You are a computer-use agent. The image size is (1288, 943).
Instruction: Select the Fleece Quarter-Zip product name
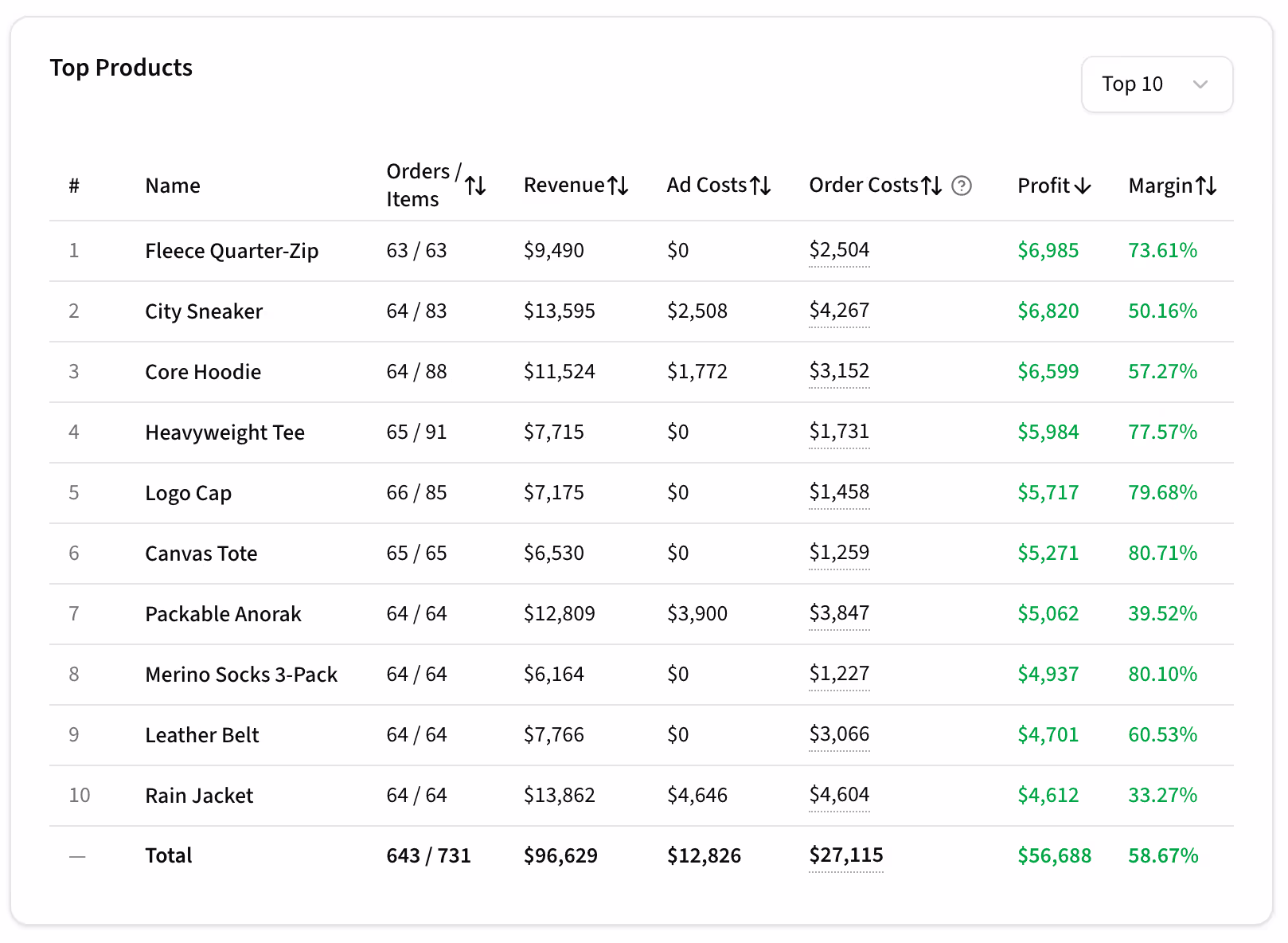click(x=232, y=251)
